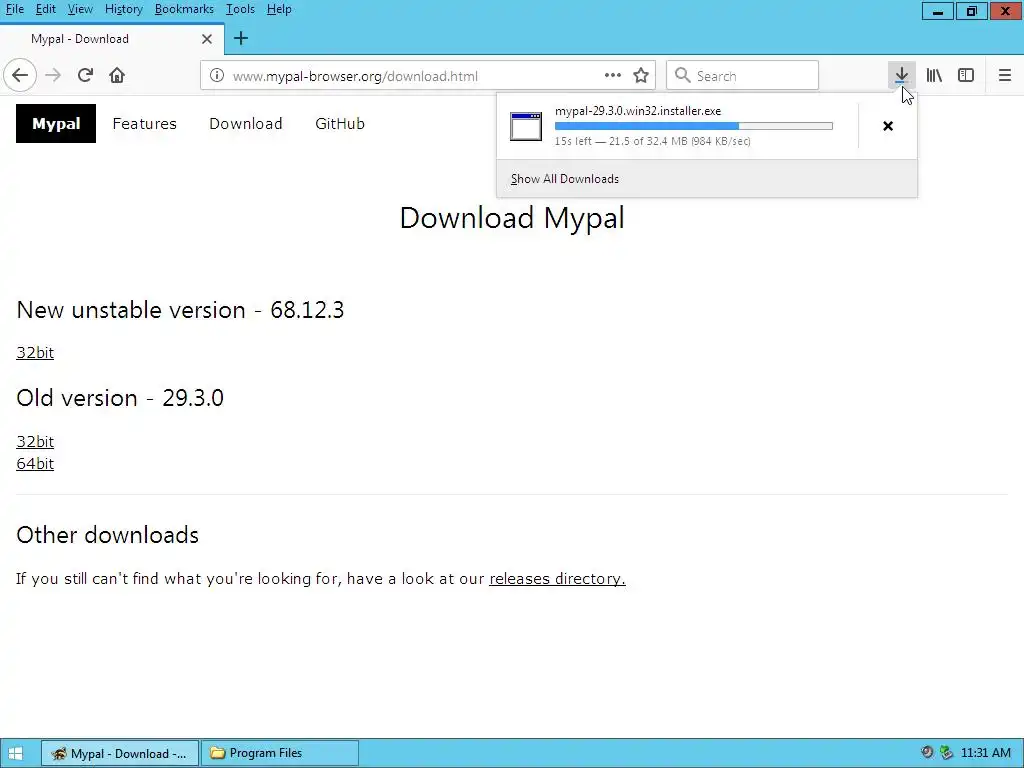
Task: Open the Bookmarks menu
Action: click(x=184, y=9)
